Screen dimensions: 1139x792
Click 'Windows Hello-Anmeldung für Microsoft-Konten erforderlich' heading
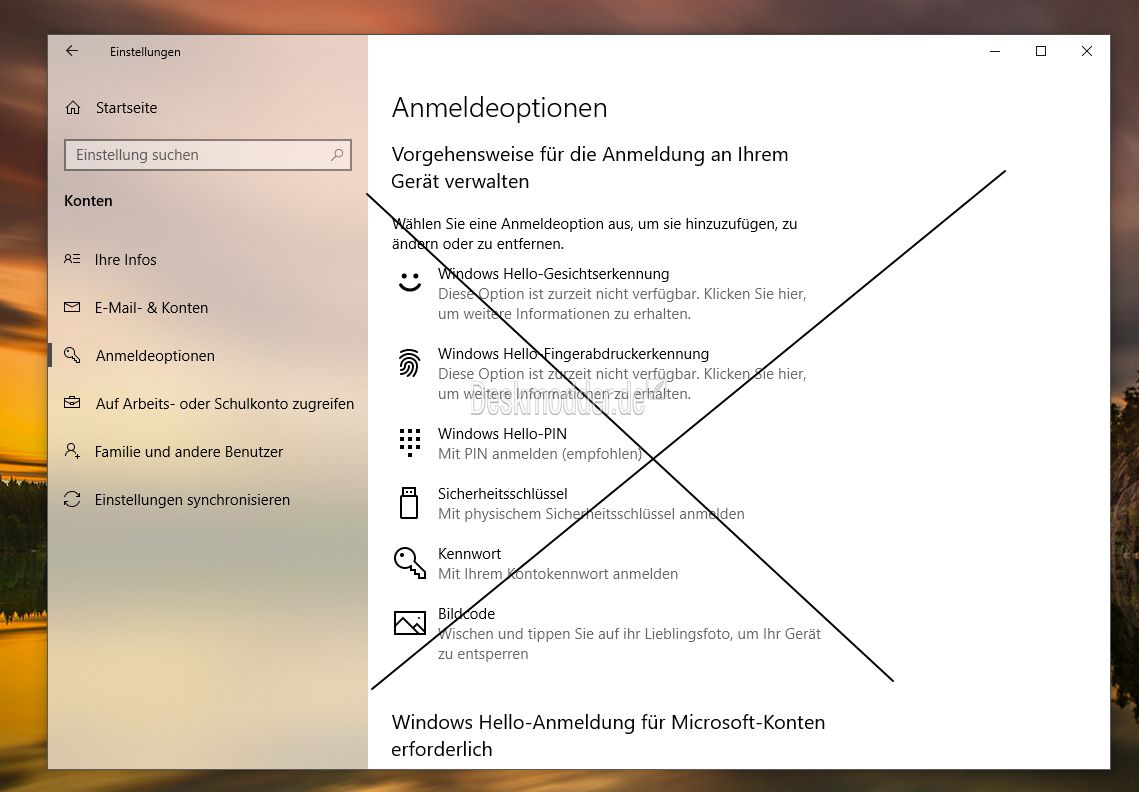[608, 735]
